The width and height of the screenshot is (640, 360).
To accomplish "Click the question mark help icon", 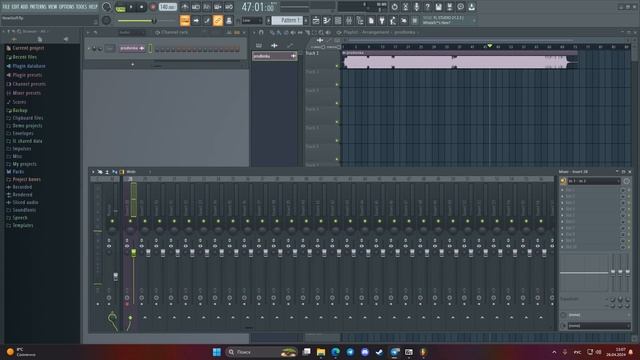I will (427, 7).
